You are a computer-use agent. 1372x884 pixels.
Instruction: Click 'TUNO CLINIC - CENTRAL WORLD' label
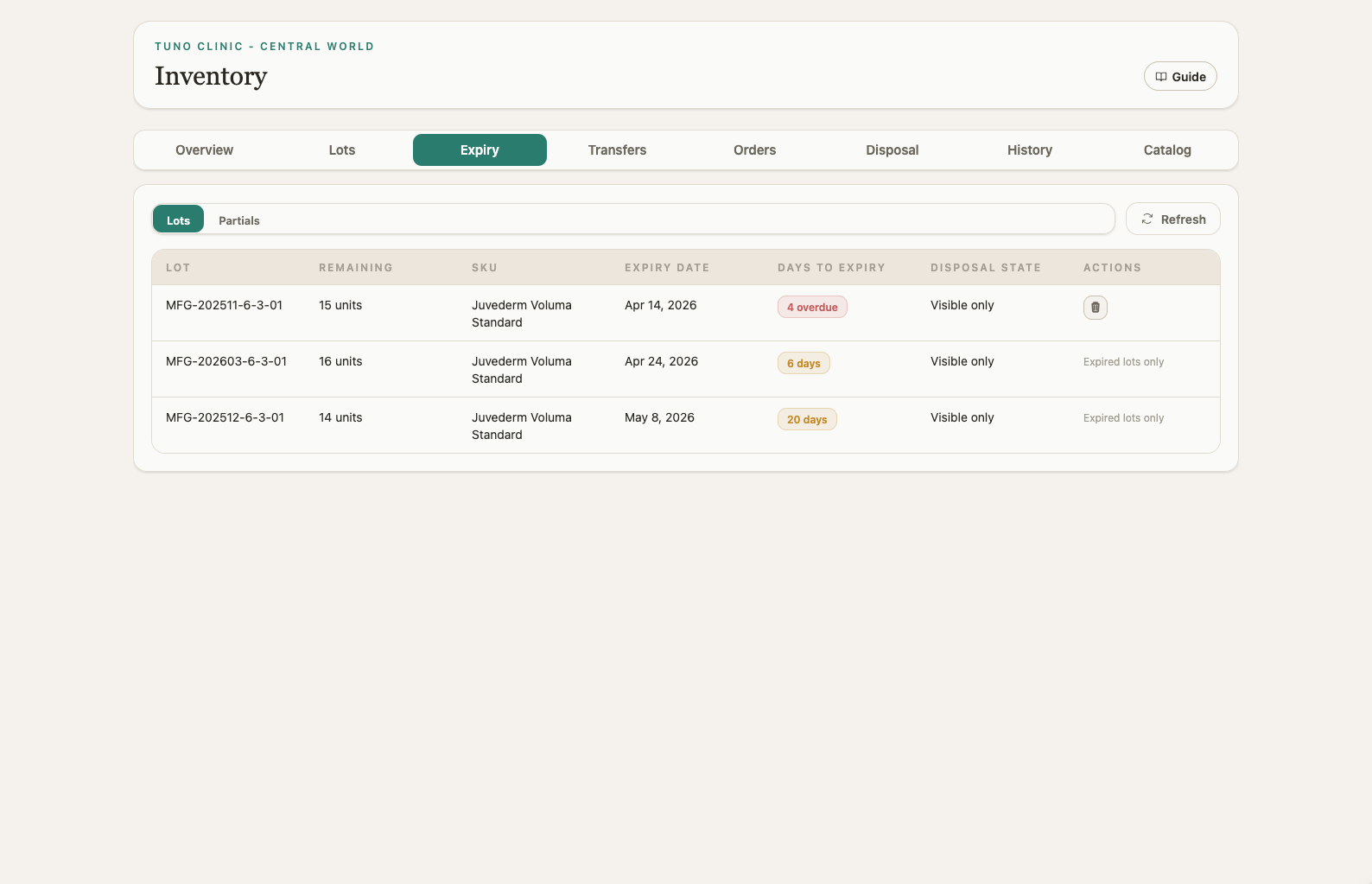[x=264, y=47]
